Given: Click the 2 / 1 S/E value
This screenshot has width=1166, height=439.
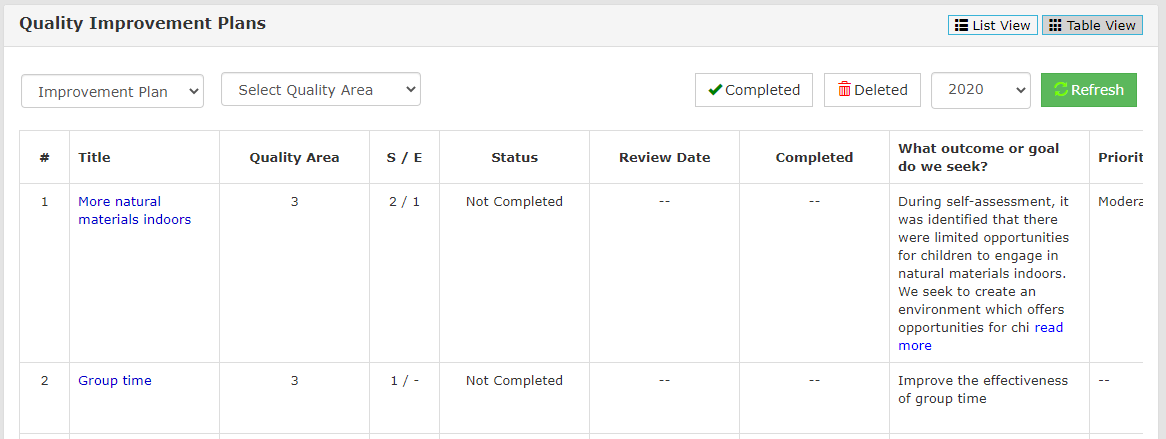Looking at the screenshot, I should 404,201.
